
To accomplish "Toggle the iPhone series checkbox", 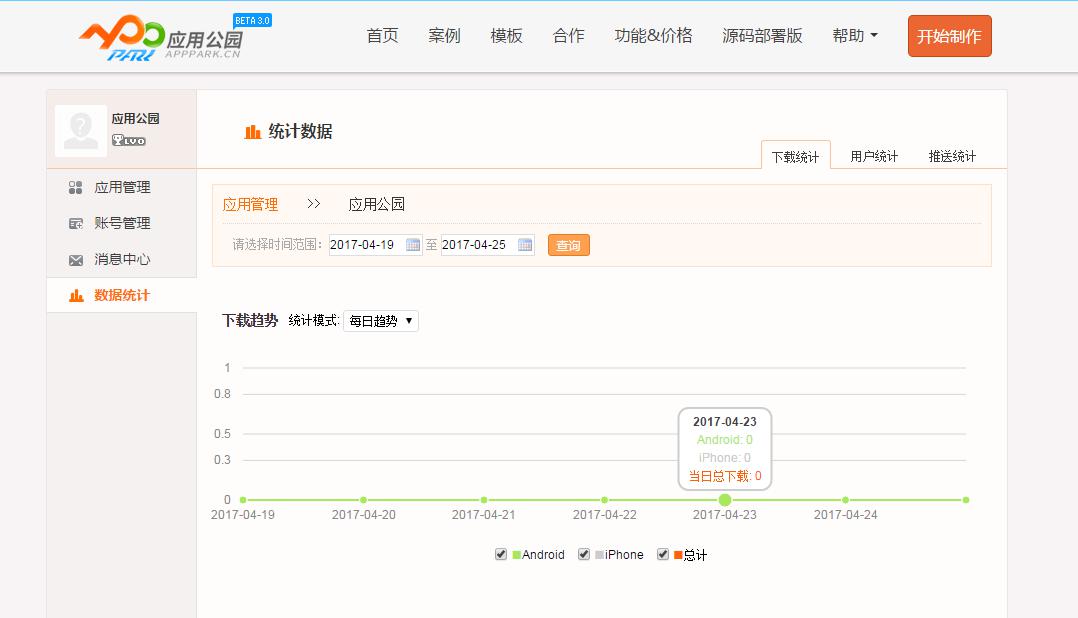I will coord(584,554).
